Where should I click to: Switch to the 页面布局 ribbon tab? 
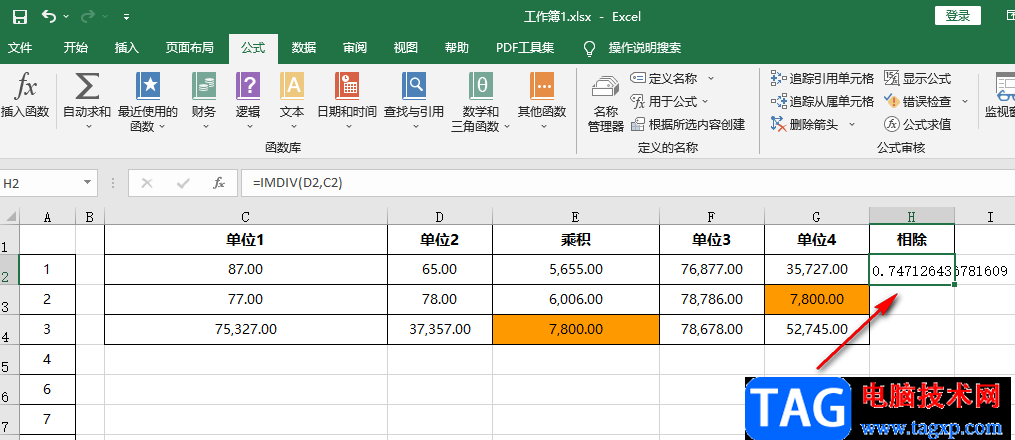189,48
